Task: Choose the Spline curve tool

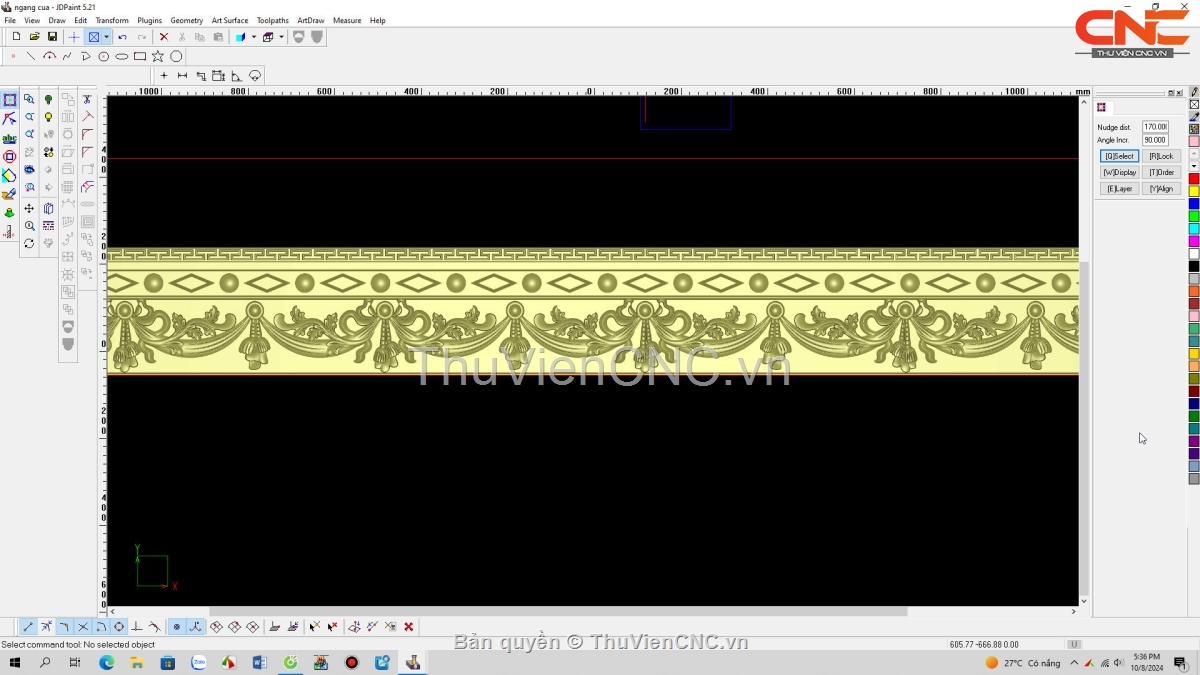Action: click(x=67, y=56)
